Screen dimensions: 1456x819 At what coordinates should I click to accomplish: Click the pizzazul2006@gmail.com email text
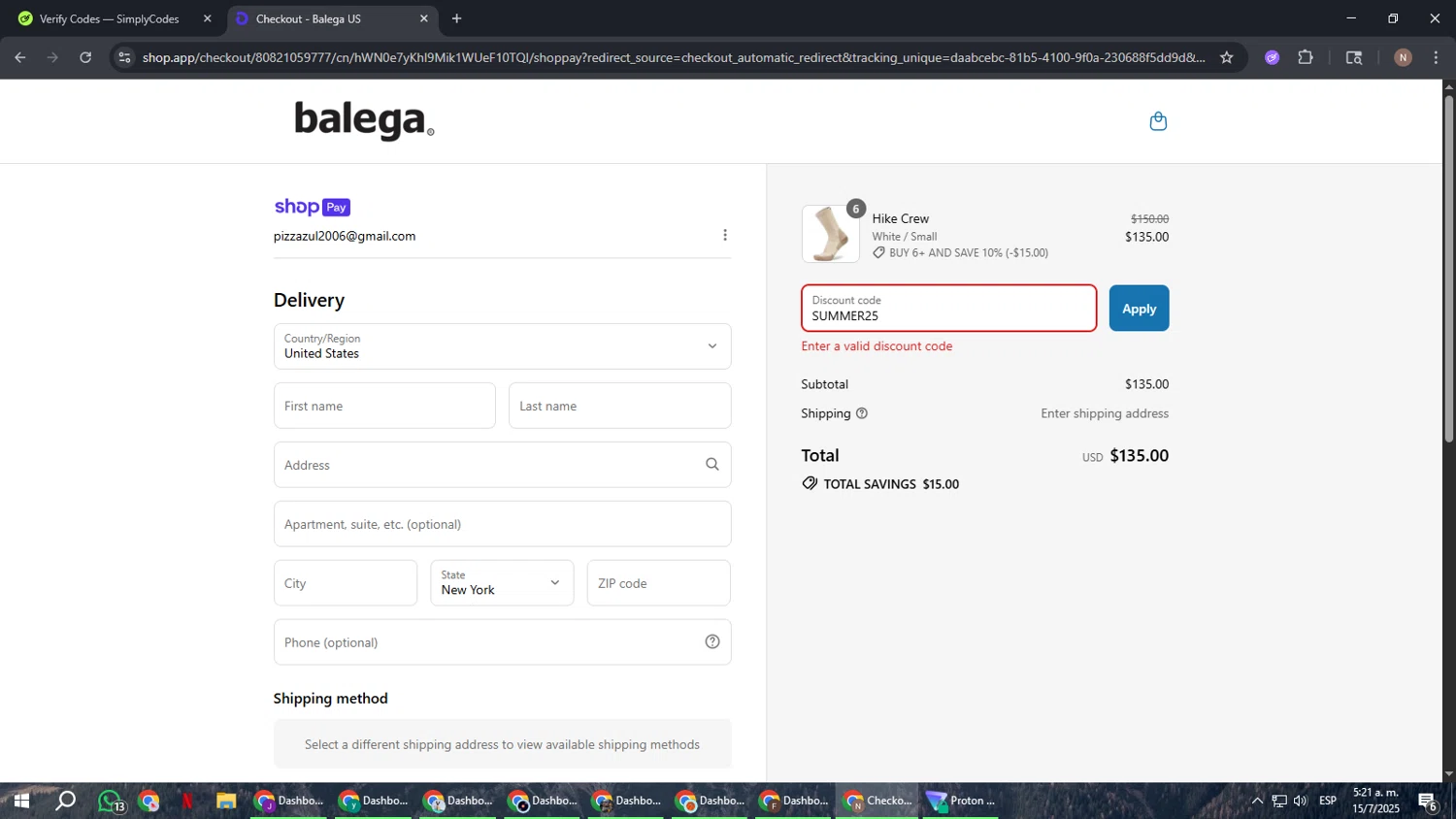tap(345, 236)
